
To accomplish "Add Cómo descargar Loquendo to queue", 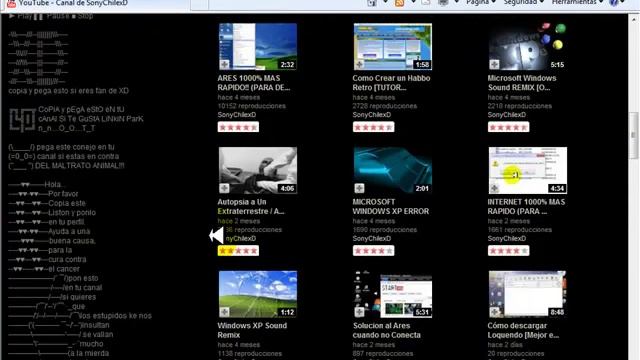I will (494, 312).
